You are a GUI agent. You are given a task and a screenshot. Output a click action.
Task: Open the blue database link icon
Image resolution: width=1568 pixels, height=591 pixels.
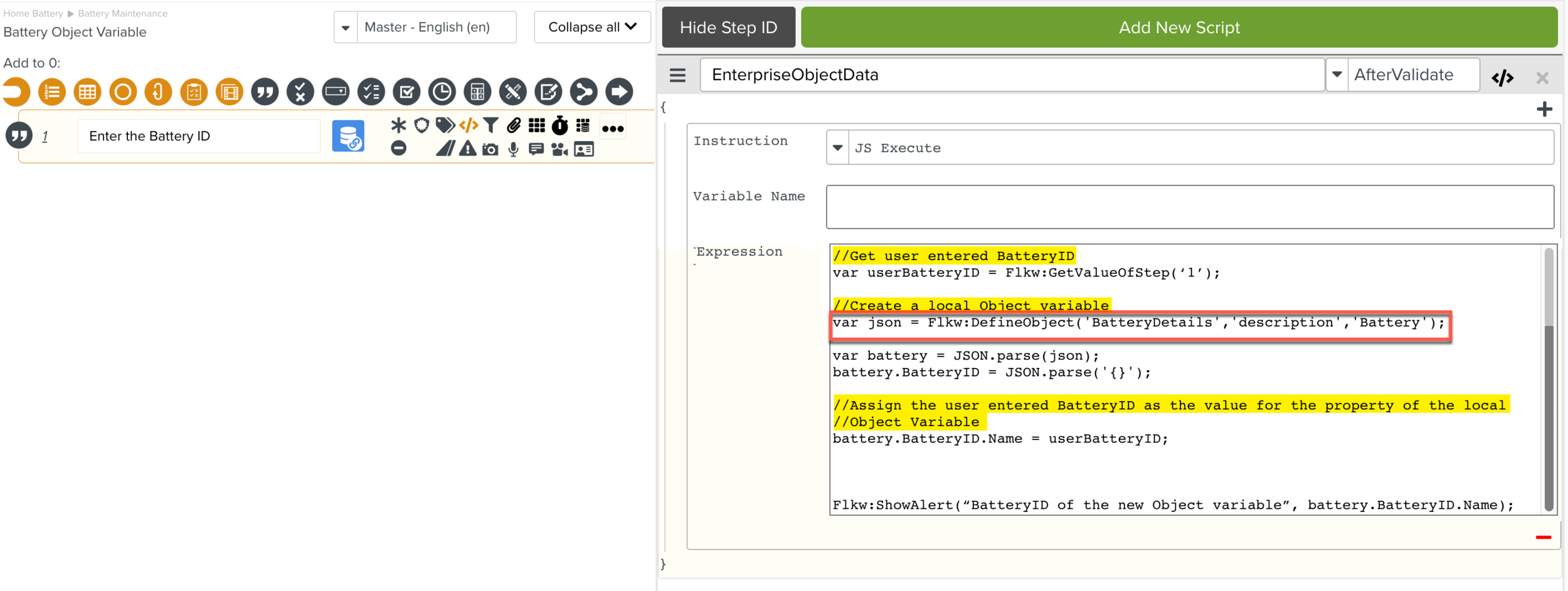348,136
